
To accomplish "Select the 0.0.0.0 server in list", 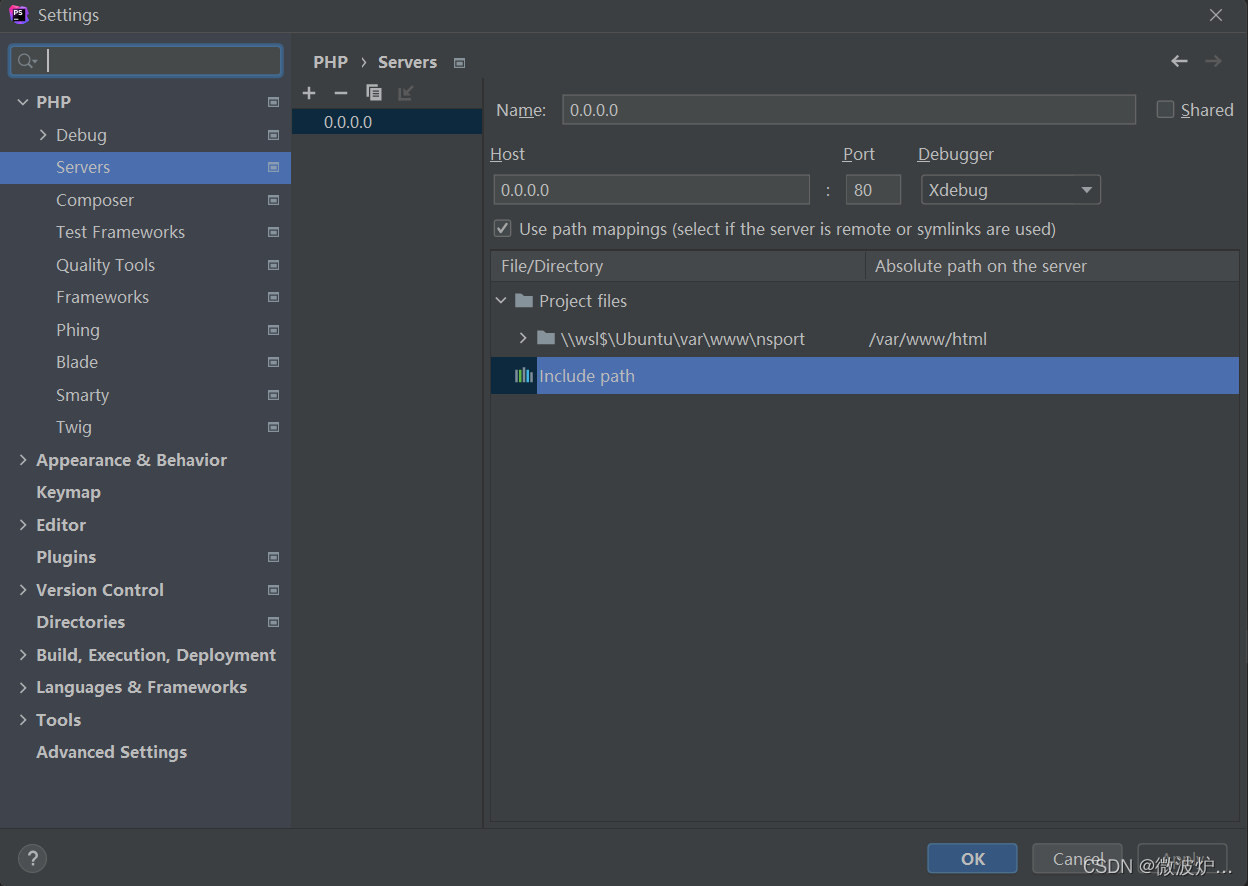I will coord(387,121).
